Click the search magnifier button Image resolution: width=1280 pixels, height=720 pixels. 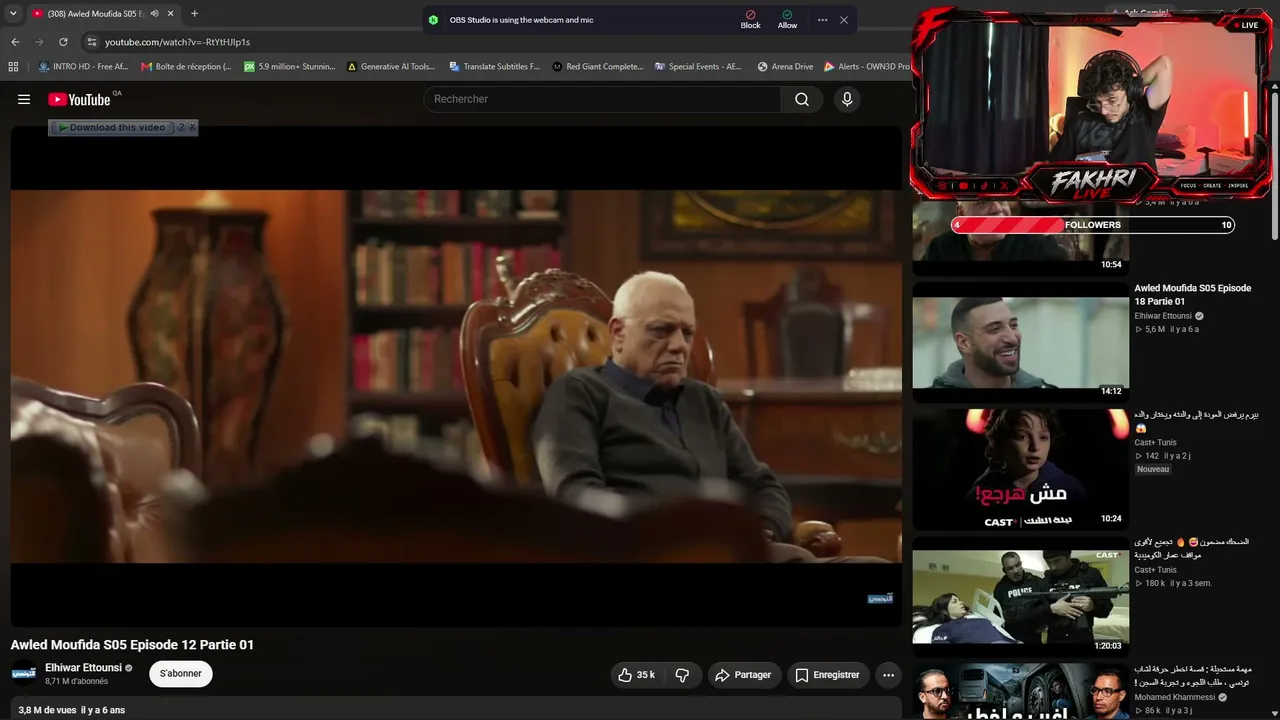click(802, 99)
